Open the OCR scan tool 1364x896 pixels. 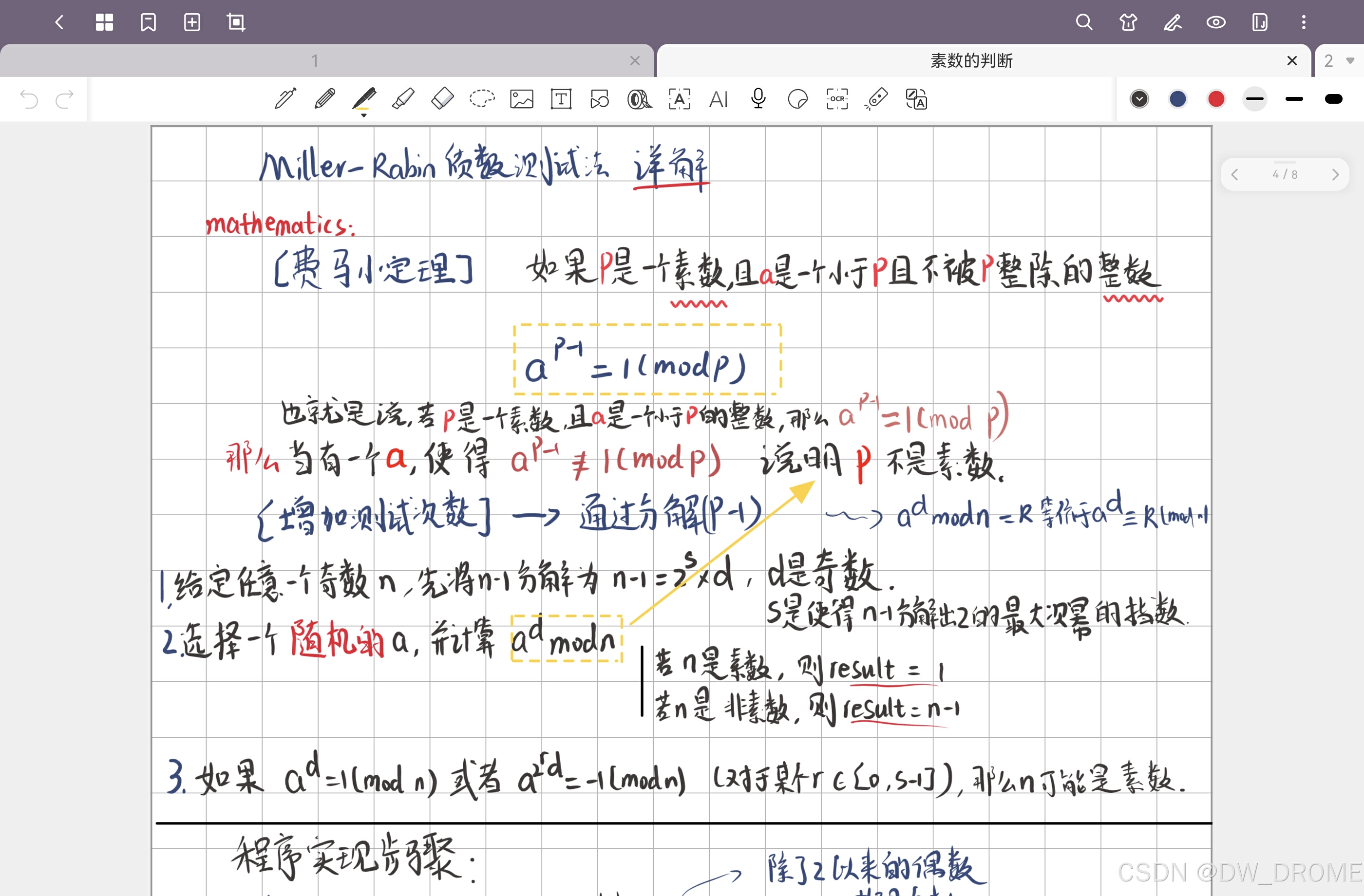click(x=837, y=99)
